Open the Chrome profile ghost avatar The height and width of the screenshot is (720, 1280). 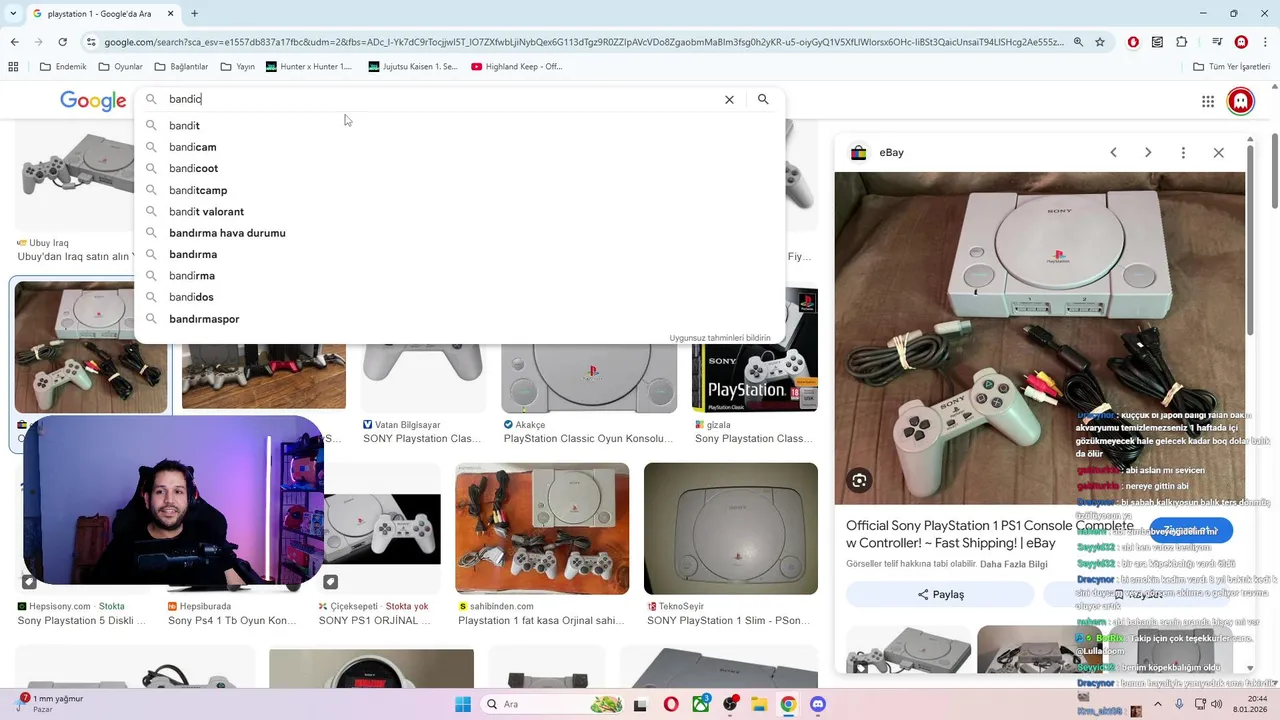click(1241, 42)
